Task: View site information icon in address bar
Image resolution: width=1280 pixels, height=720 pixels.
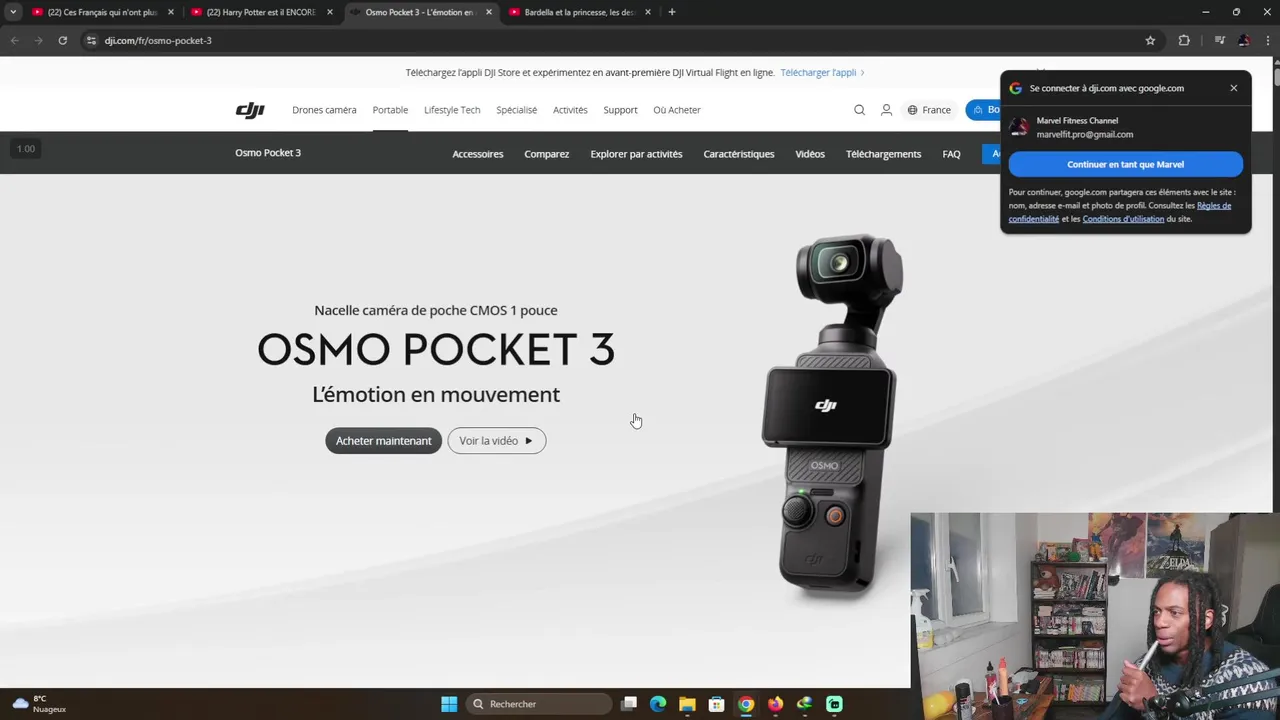Action: point(91,40)
